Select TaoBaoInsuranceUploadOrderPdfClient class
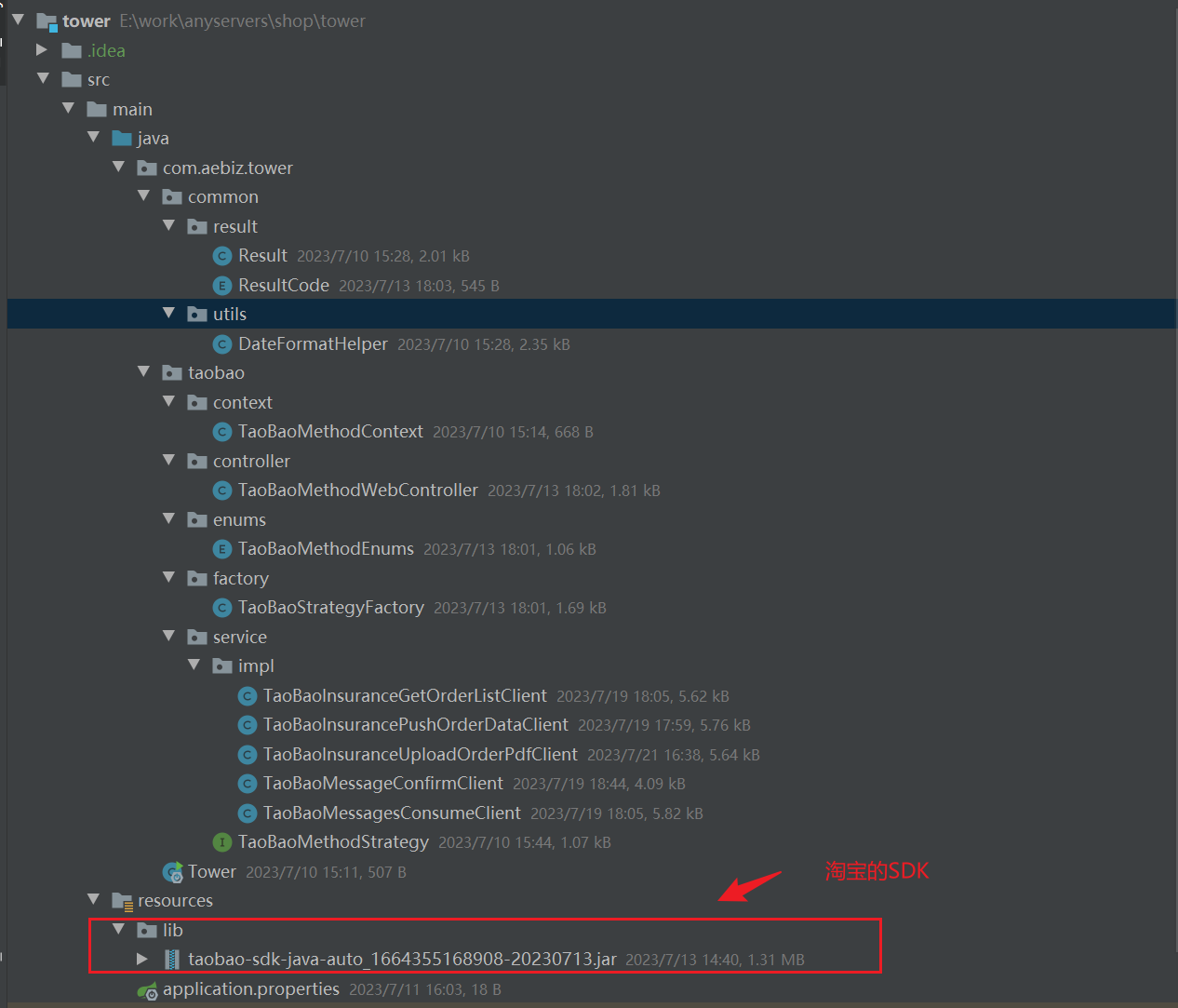This screenshot has width=1178, height=1008. pyautogui.click(x=420, y=755)
